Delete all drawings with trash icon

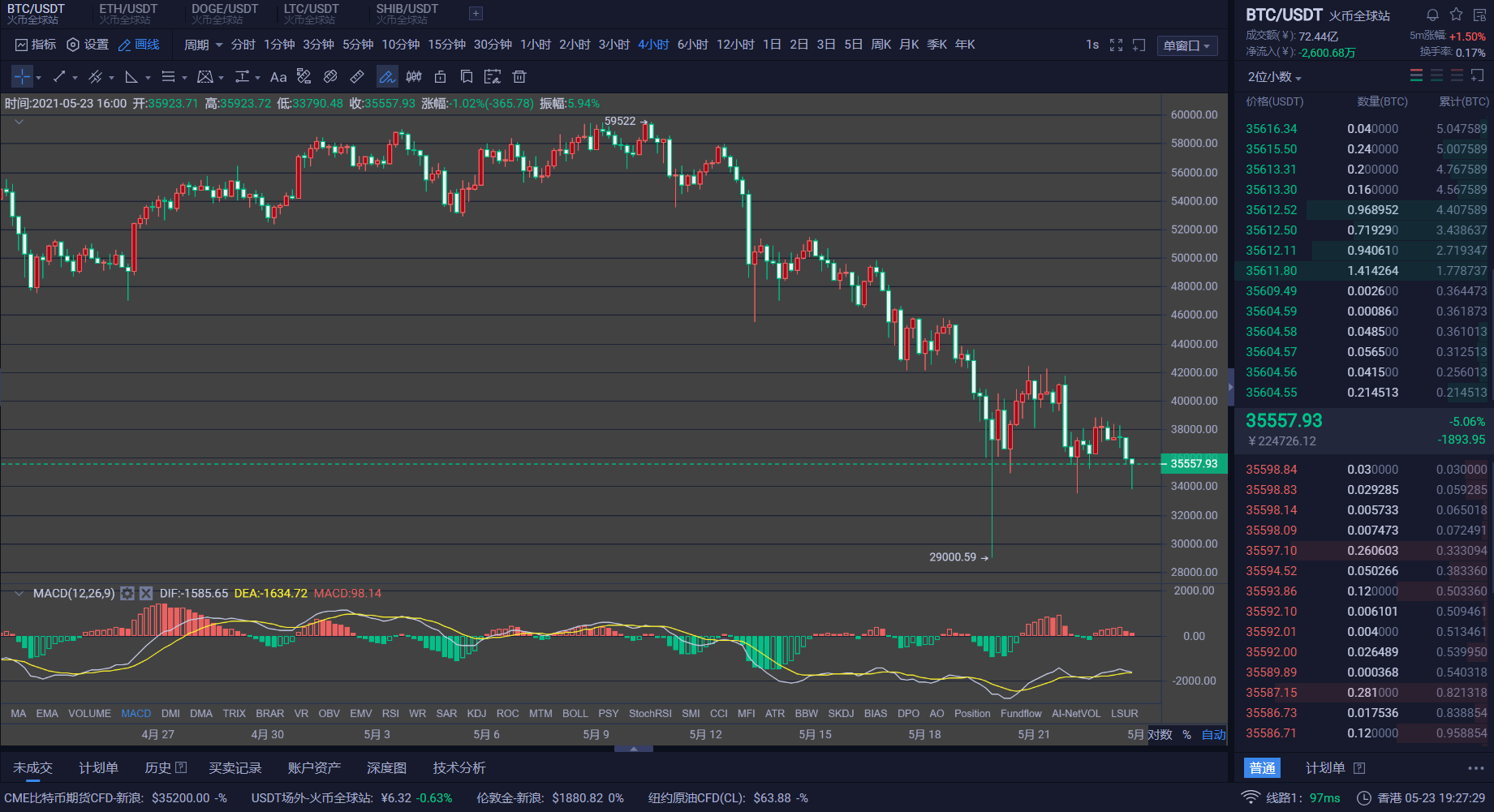519,77
